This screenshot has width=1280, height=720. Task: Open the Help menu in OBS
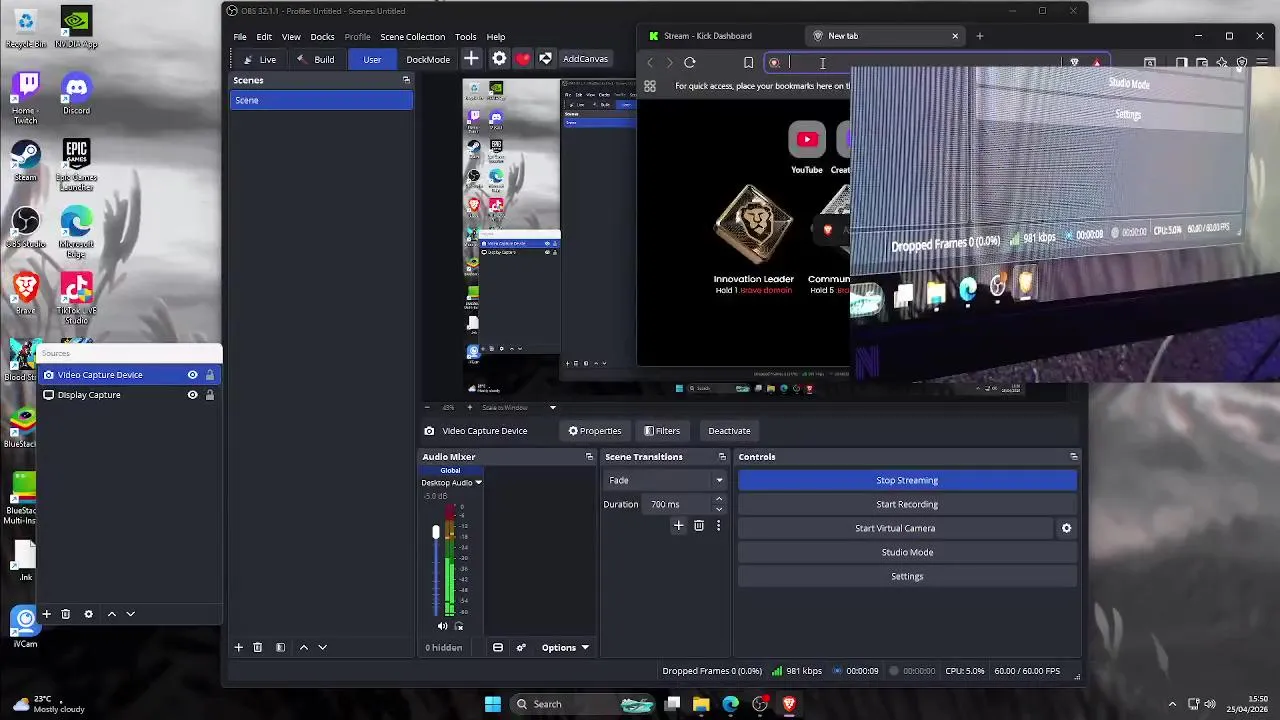pos(496,37)
